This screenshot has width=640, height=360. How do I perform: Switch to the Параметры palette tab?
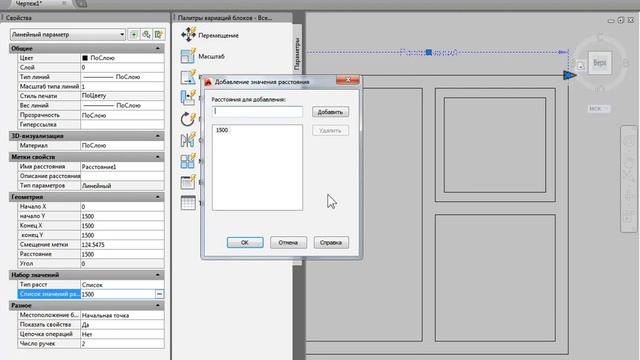(x=297, y=53)
